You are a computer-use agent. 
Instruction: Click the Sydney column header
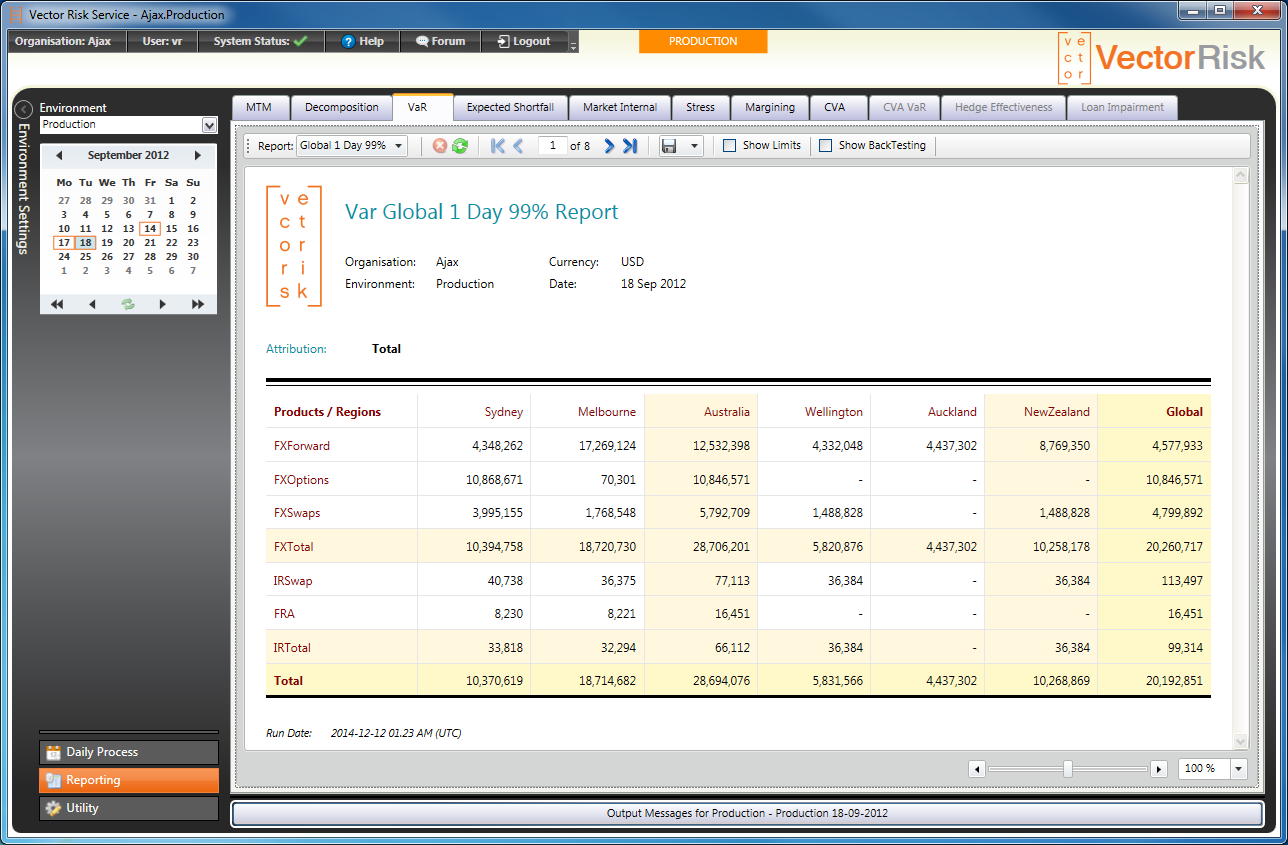[504, 411]
